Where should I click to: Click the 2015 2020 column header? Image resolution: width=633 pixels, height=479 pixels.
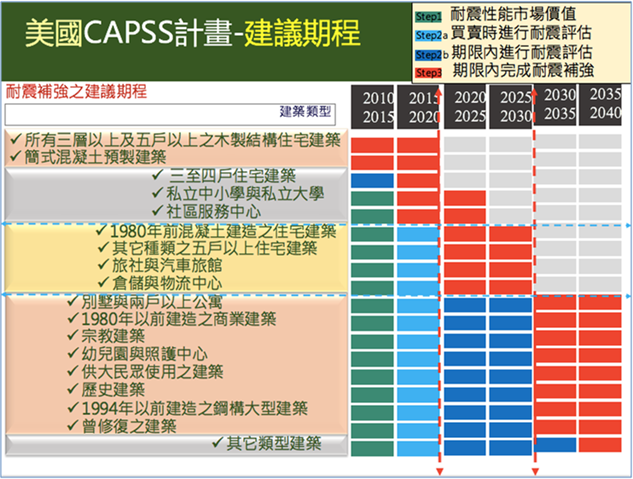(x=418, y=107)
